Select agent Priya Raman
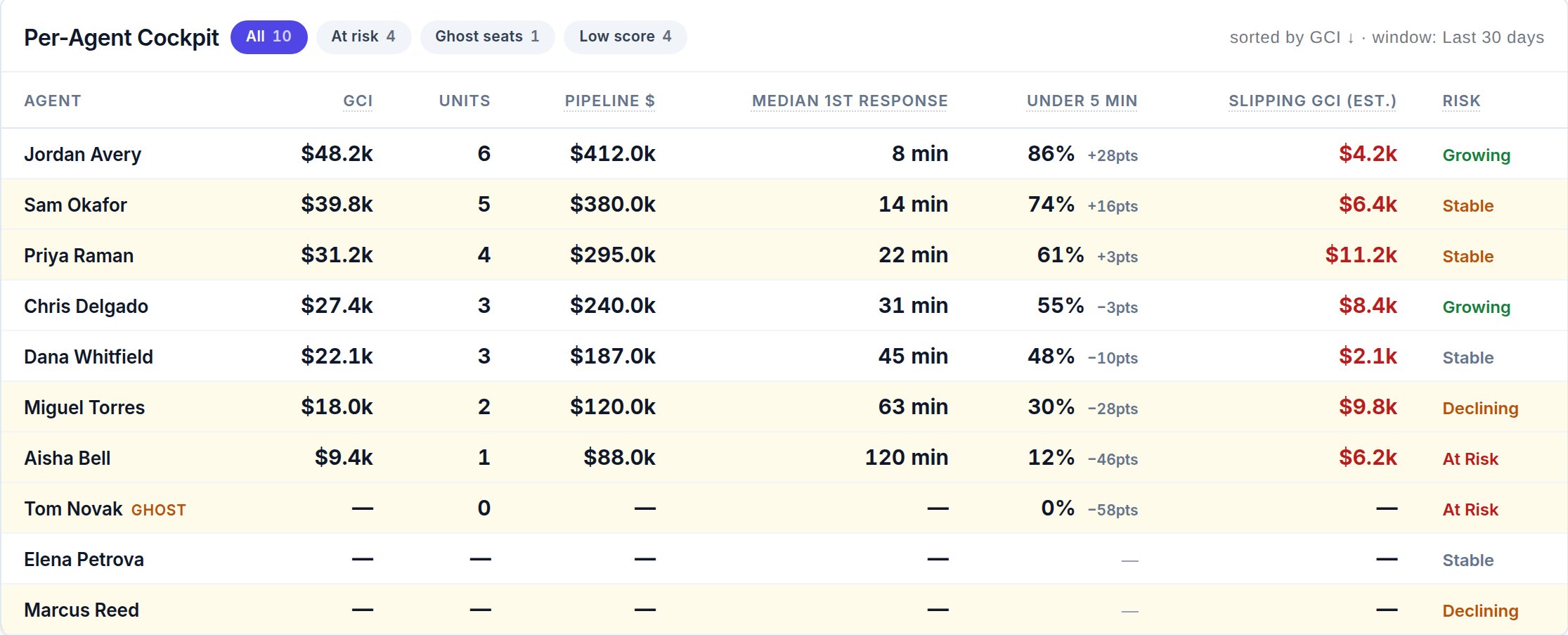This screenshot has width=1568, height=635. [79, 255]
